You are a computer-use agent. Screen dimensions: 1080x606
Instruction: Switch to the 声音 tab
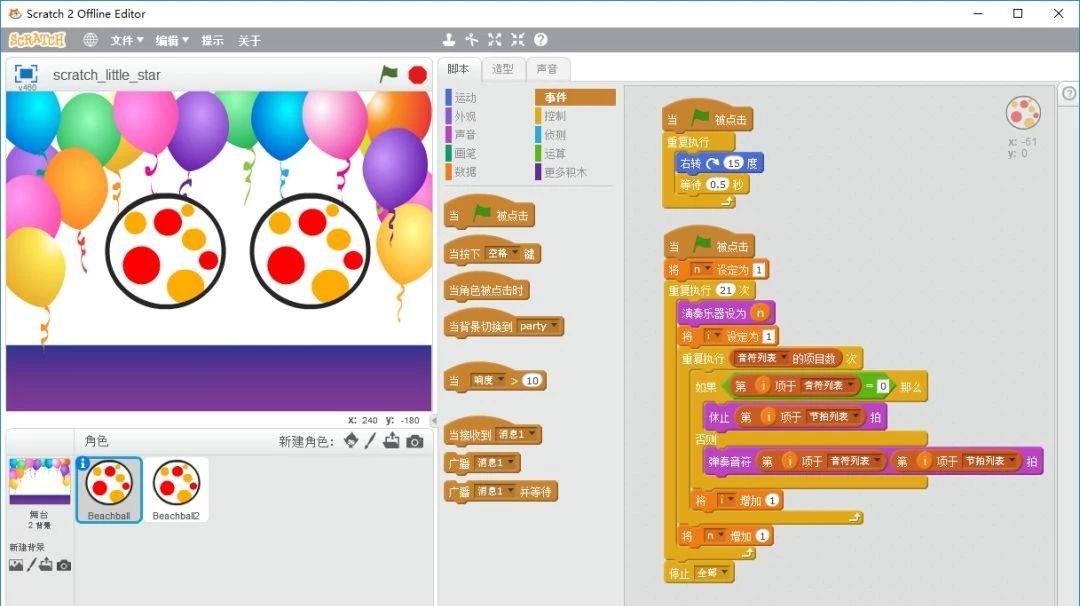pyautogui.click(x=547, y=69)
